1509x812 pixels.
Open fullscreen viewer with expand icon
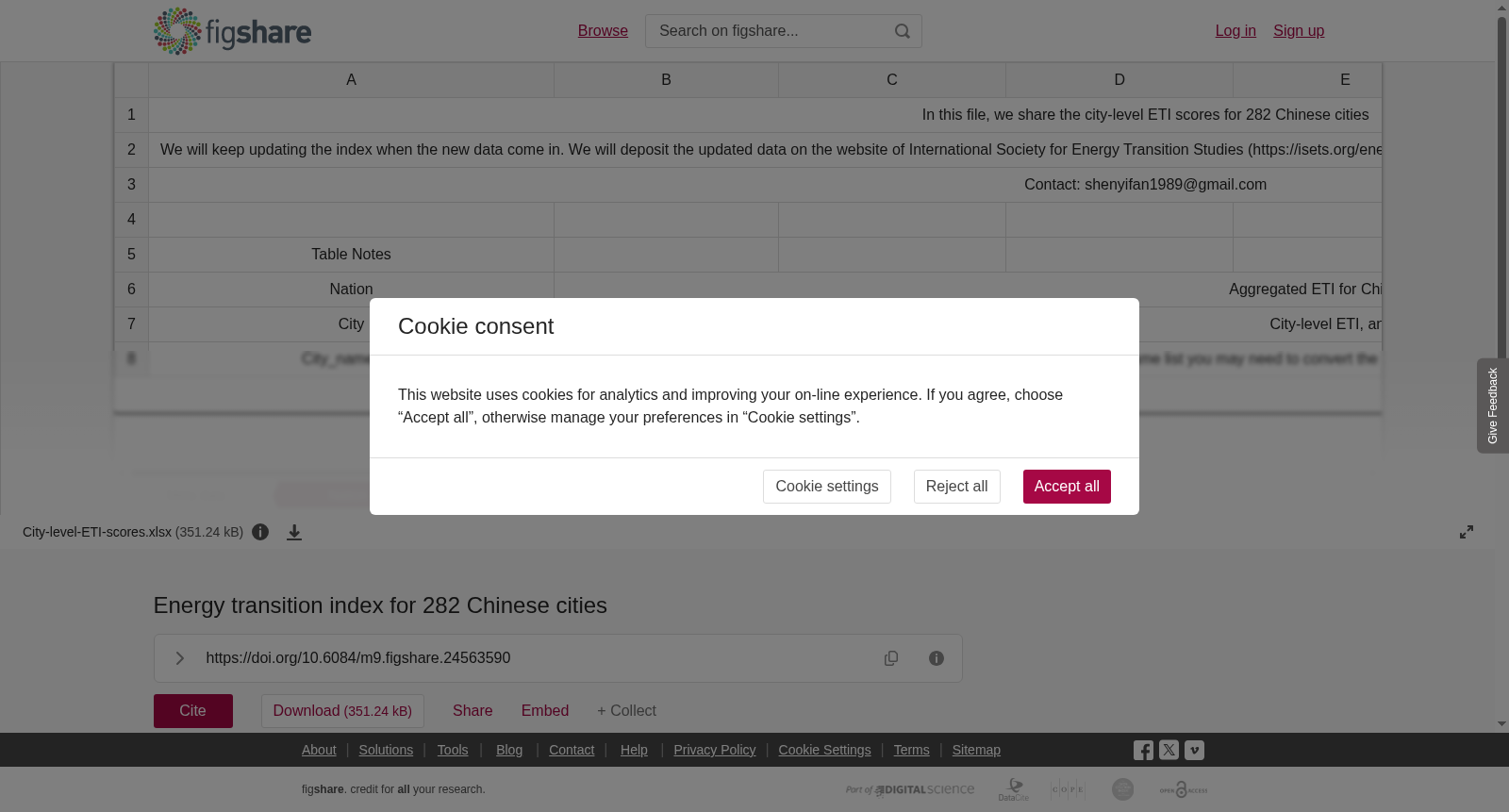[x=1467, y=532]
